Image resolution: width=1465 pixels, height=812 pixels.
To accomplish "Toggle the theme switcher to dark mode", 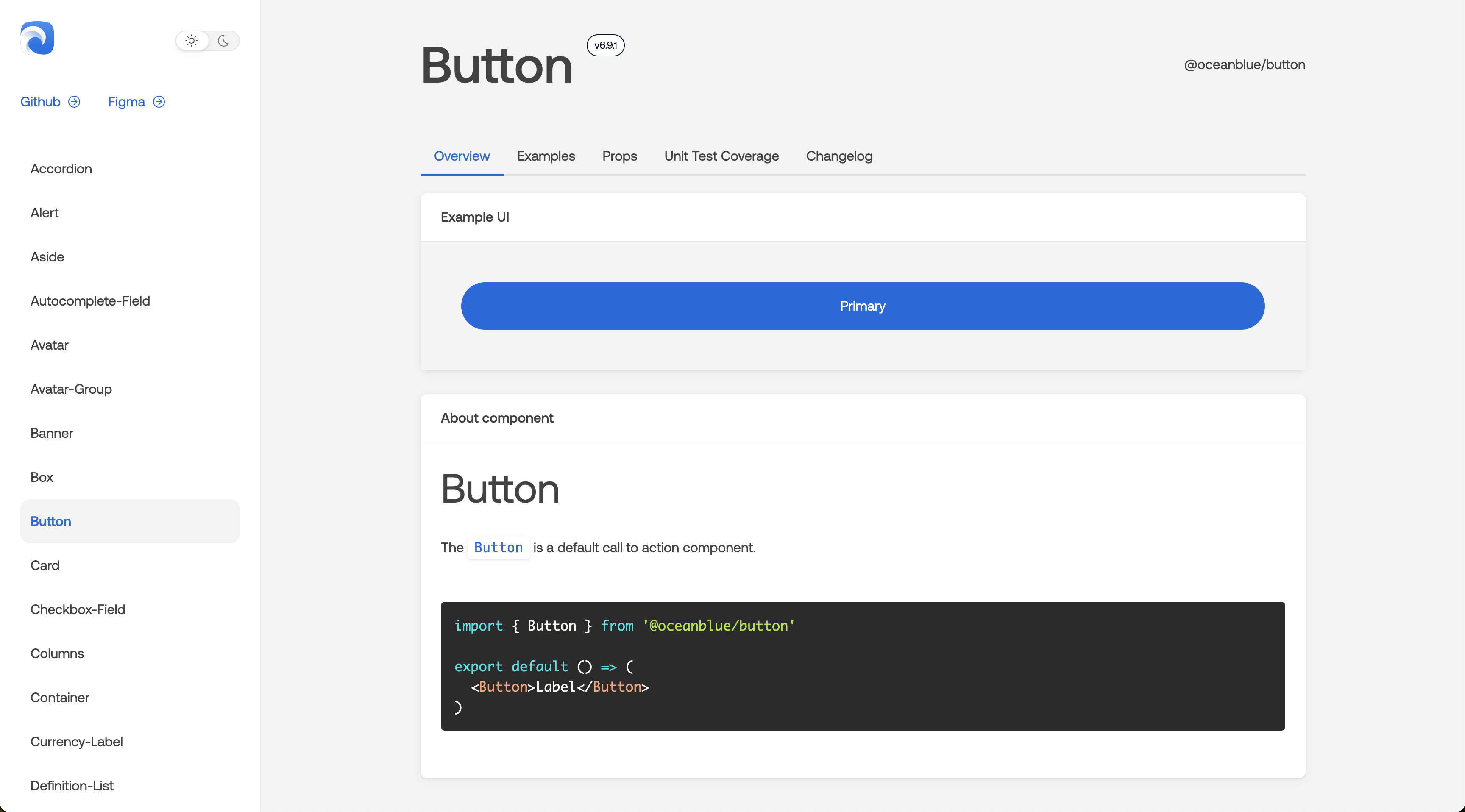I will click(223, 40).
